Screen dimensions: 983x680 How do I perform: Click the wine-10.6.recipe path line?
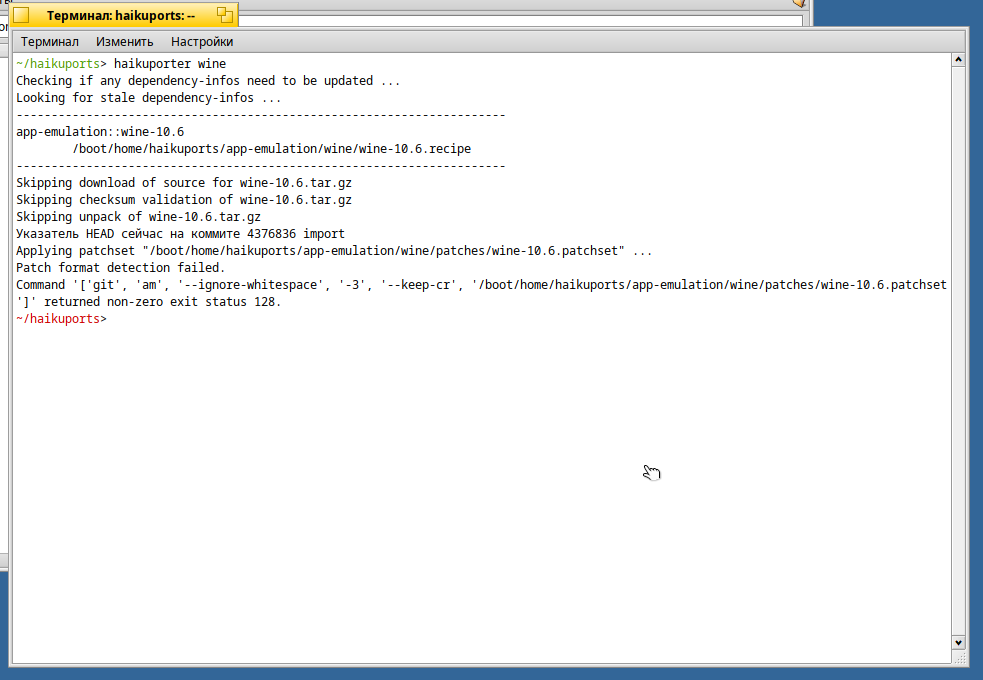271,149
